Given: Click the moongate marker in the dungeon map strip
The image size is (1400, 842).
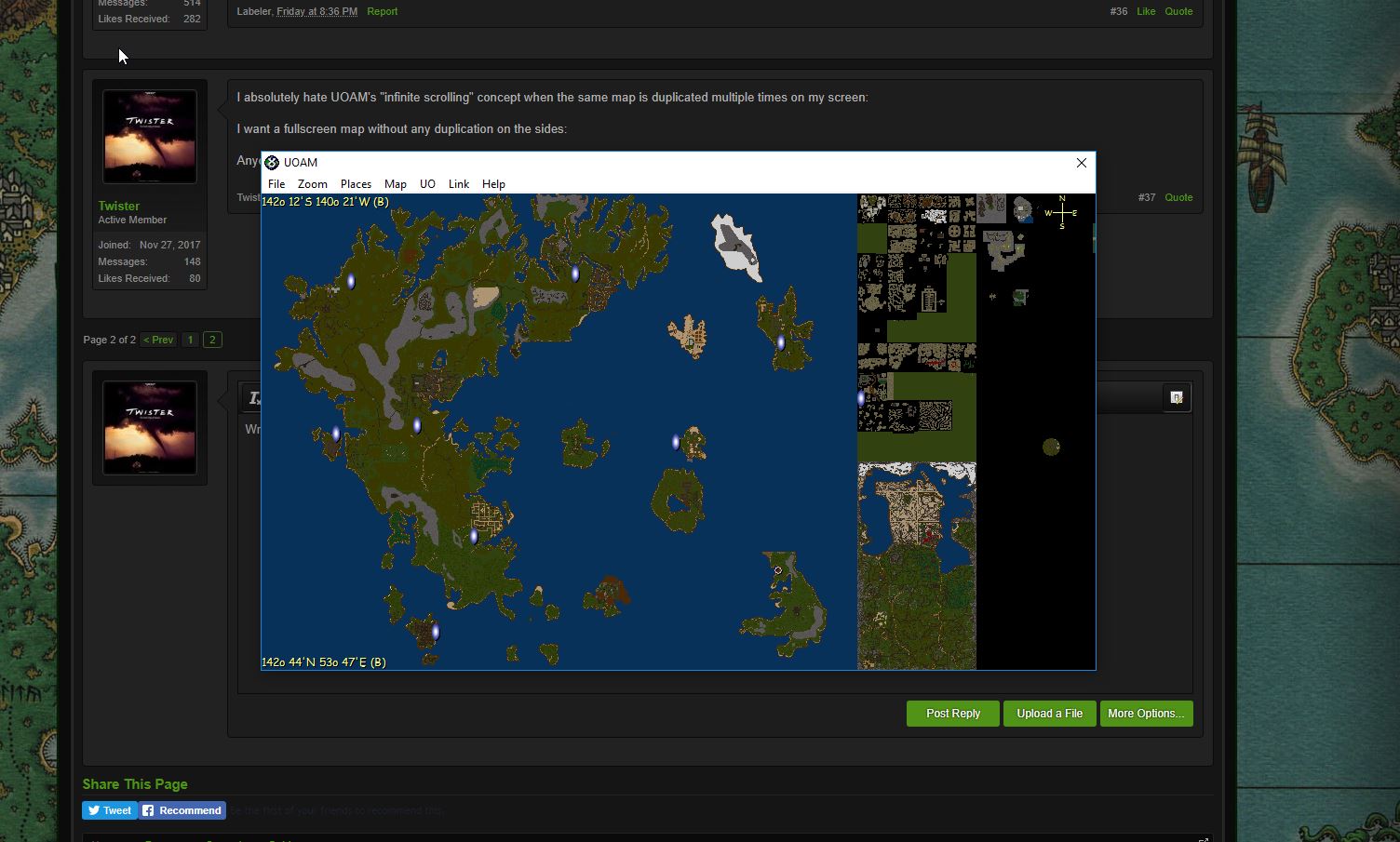Looking at the screenshot, I should coord(861,398).
